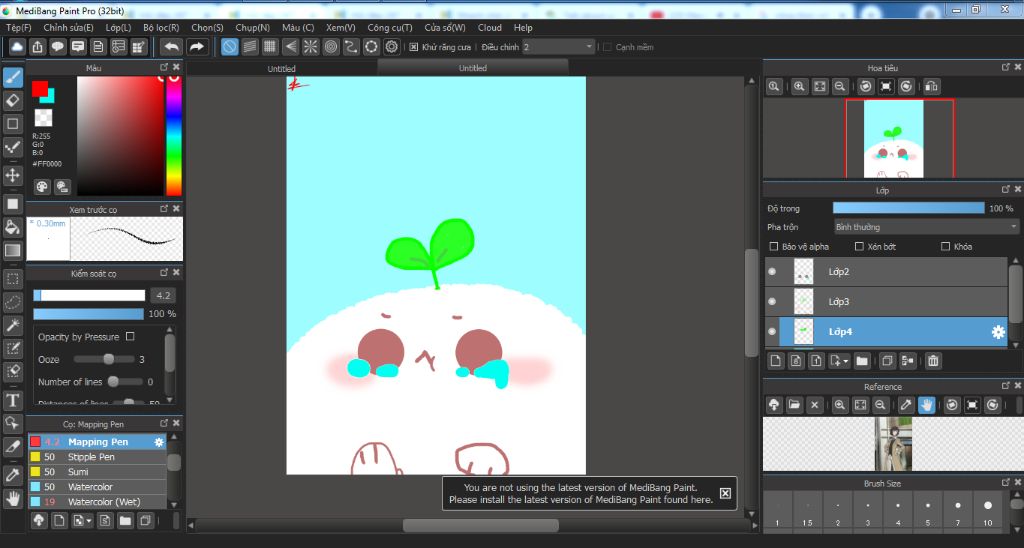Screen dimensions: 1024x548
Task: Open Lớp4 layer settings gear
Action: click(x=998, y=332)
